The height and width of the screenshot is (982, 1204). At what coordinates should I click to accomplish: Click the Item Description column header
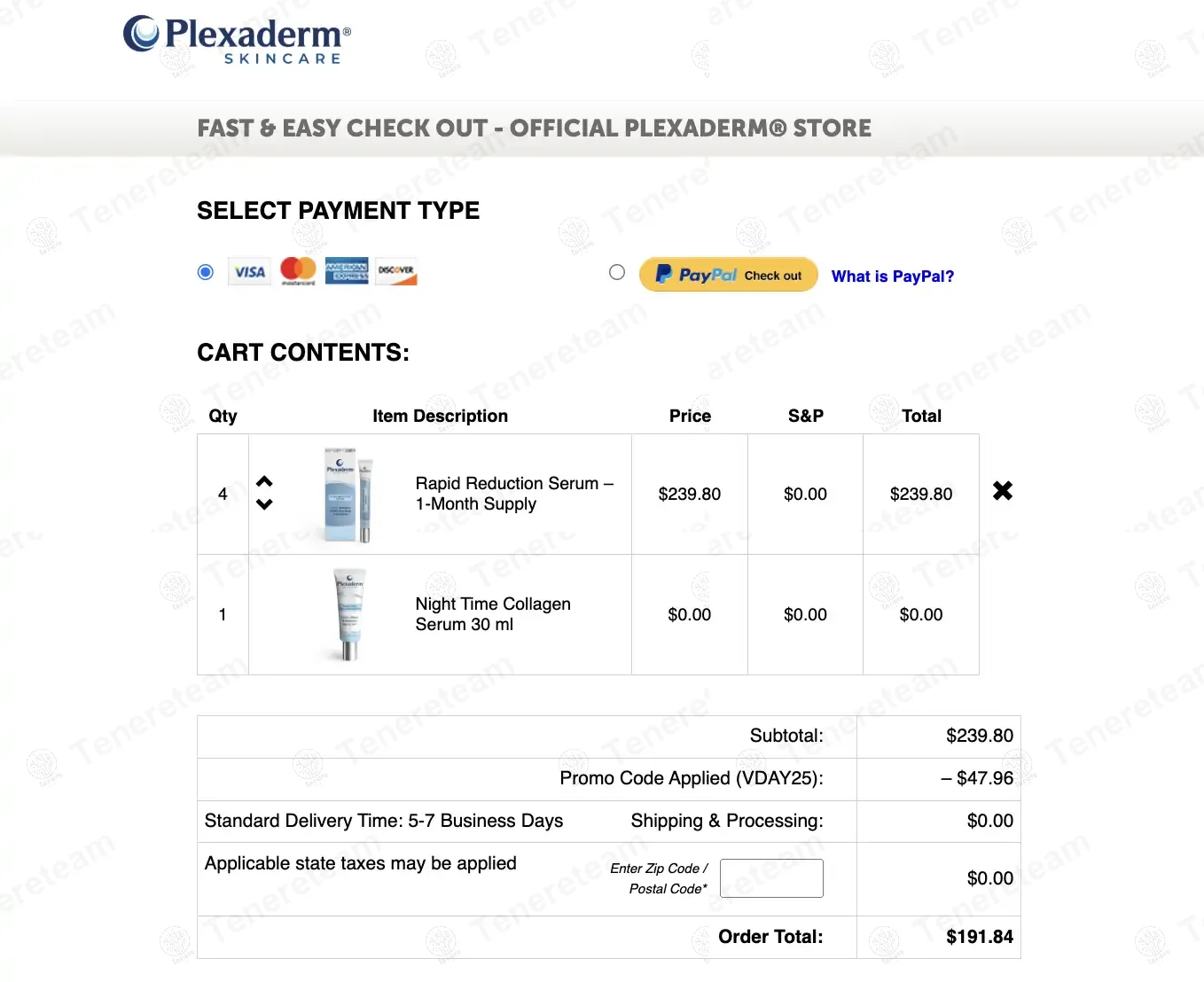pos(440,417)
